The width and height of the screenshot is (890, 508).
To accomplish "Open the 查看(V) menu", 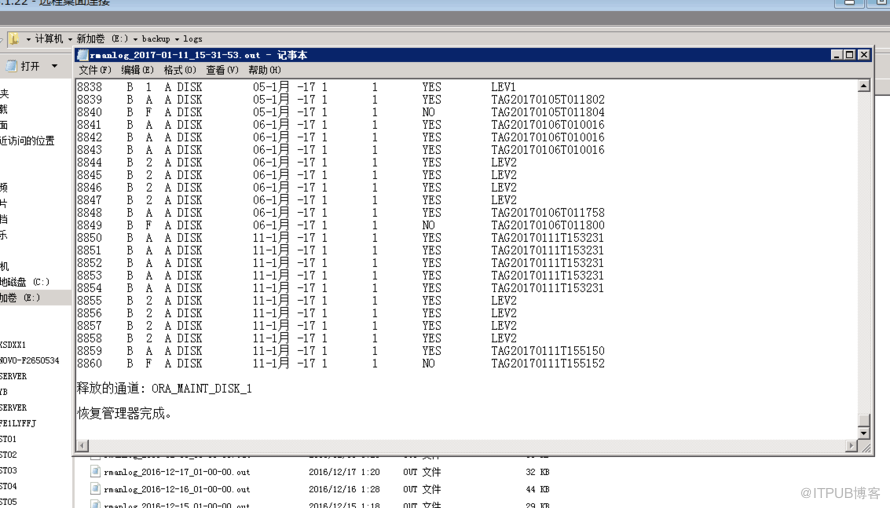I will tap(222, 70).
